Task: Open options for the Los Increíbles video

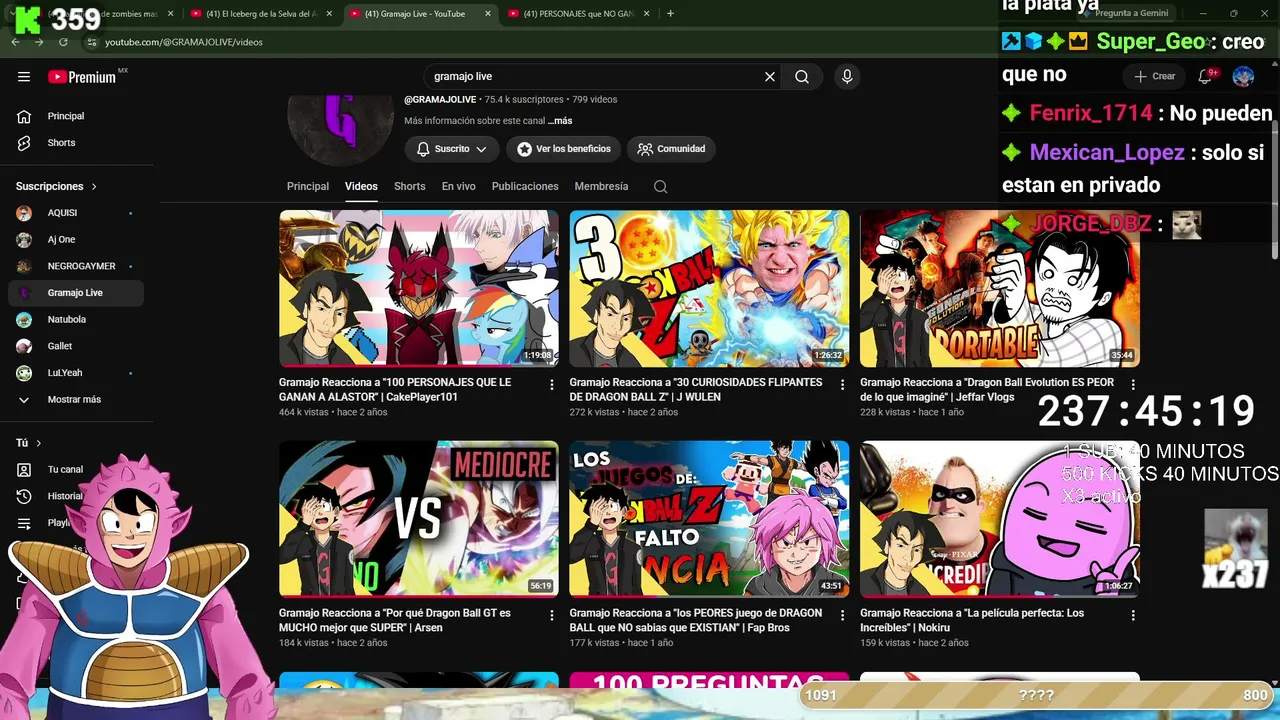Action: pos(1132,616)
